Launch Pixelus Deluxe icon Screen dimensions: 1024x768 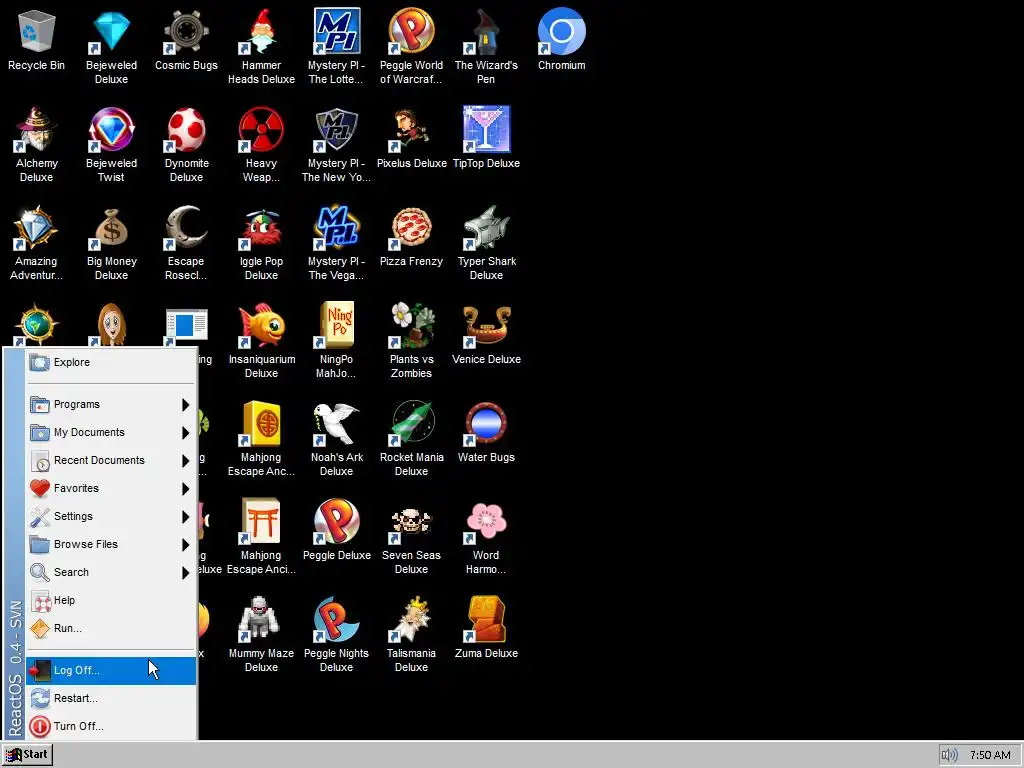pyautogui.click(x=411, y=129)
